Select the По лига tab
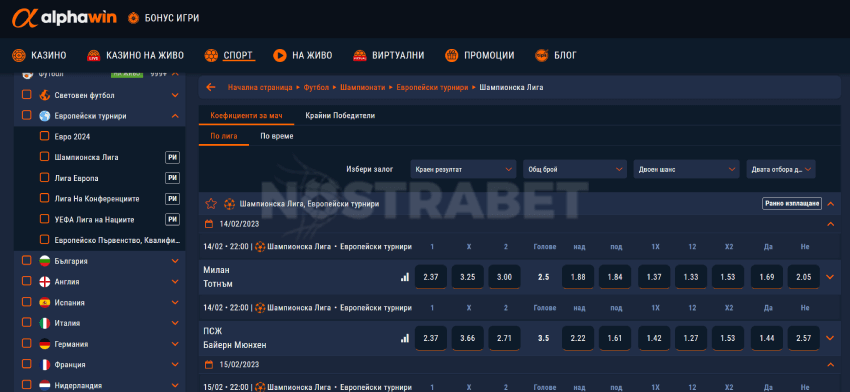The image size is (850, 392). 224,136
